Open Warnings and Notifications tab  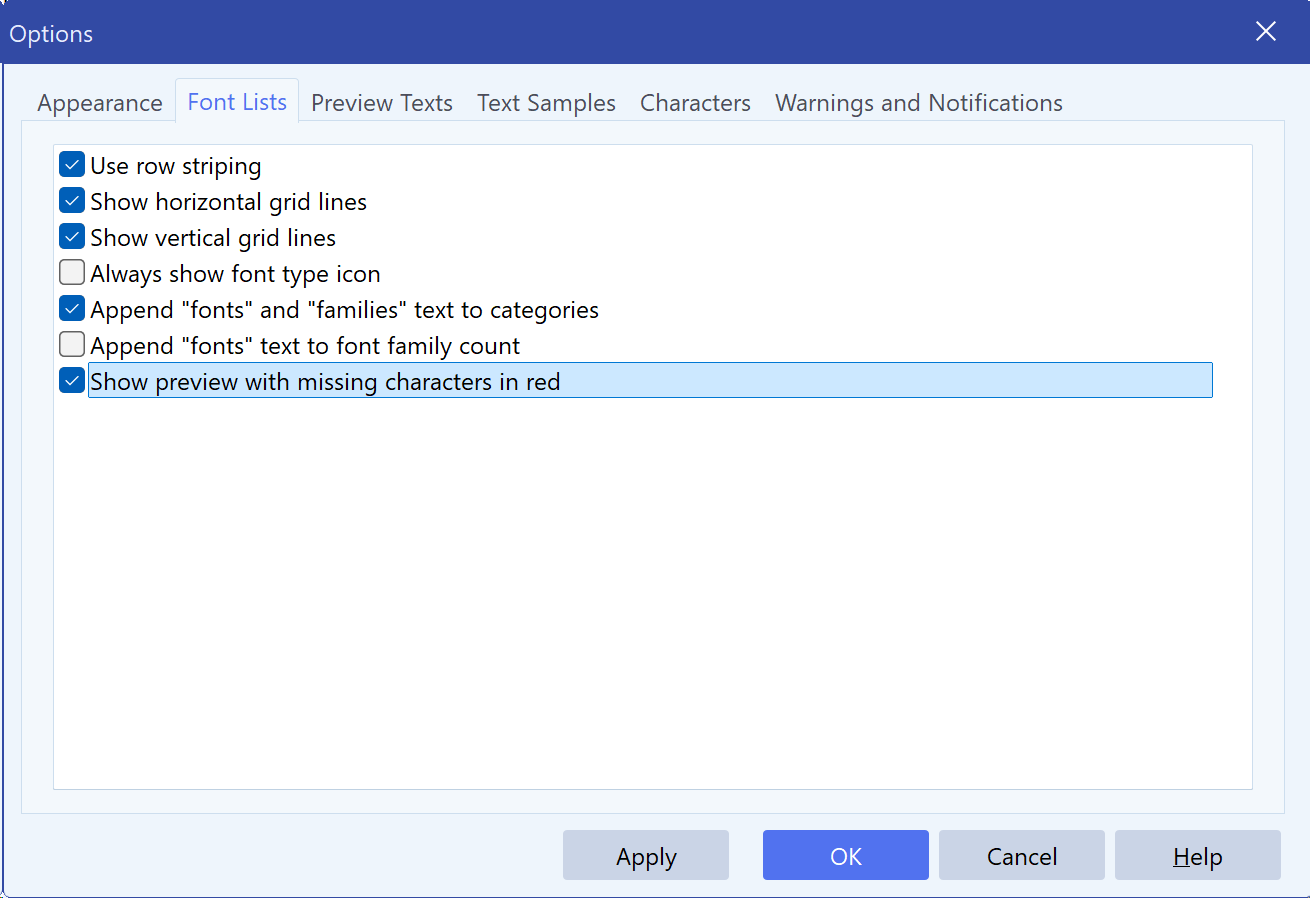[x=919, y=103]
